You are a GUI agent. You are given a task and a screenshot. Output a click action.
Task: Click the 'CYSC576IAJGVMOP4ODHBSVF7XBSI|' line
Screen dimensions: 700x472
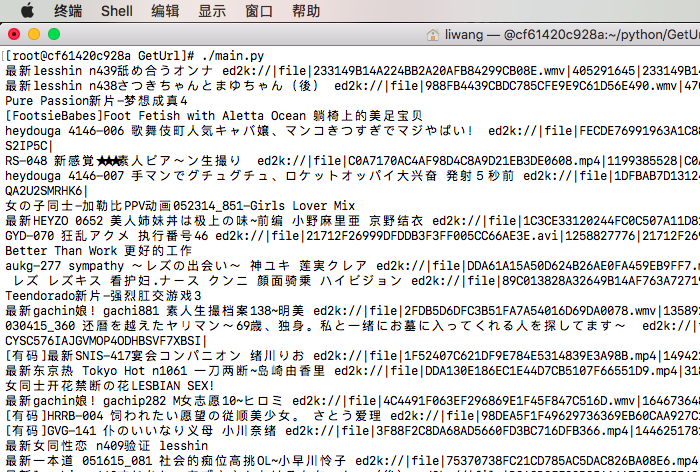pos(106,341)
